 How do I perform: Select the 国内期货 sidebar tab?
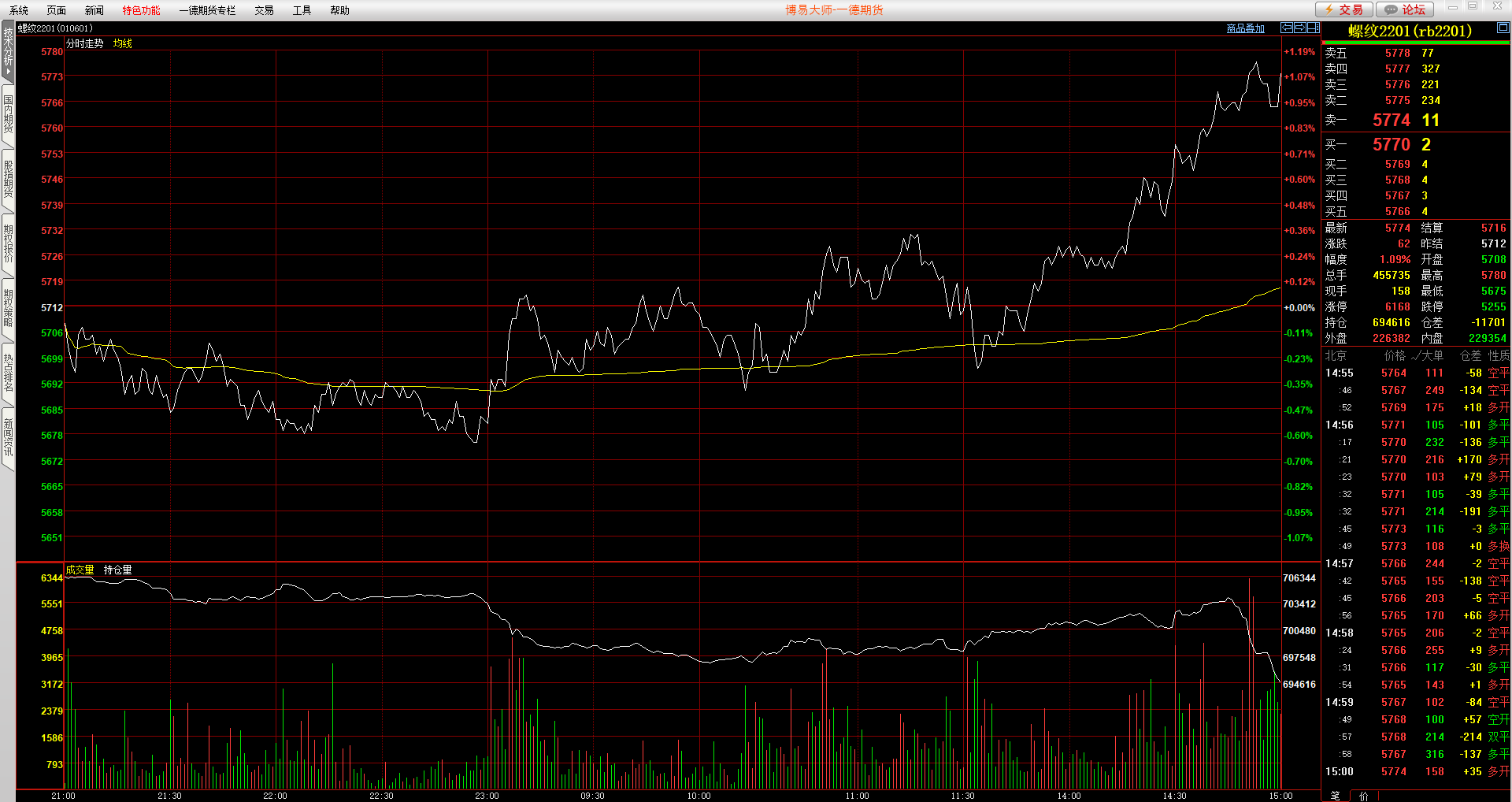click(8, 114)
